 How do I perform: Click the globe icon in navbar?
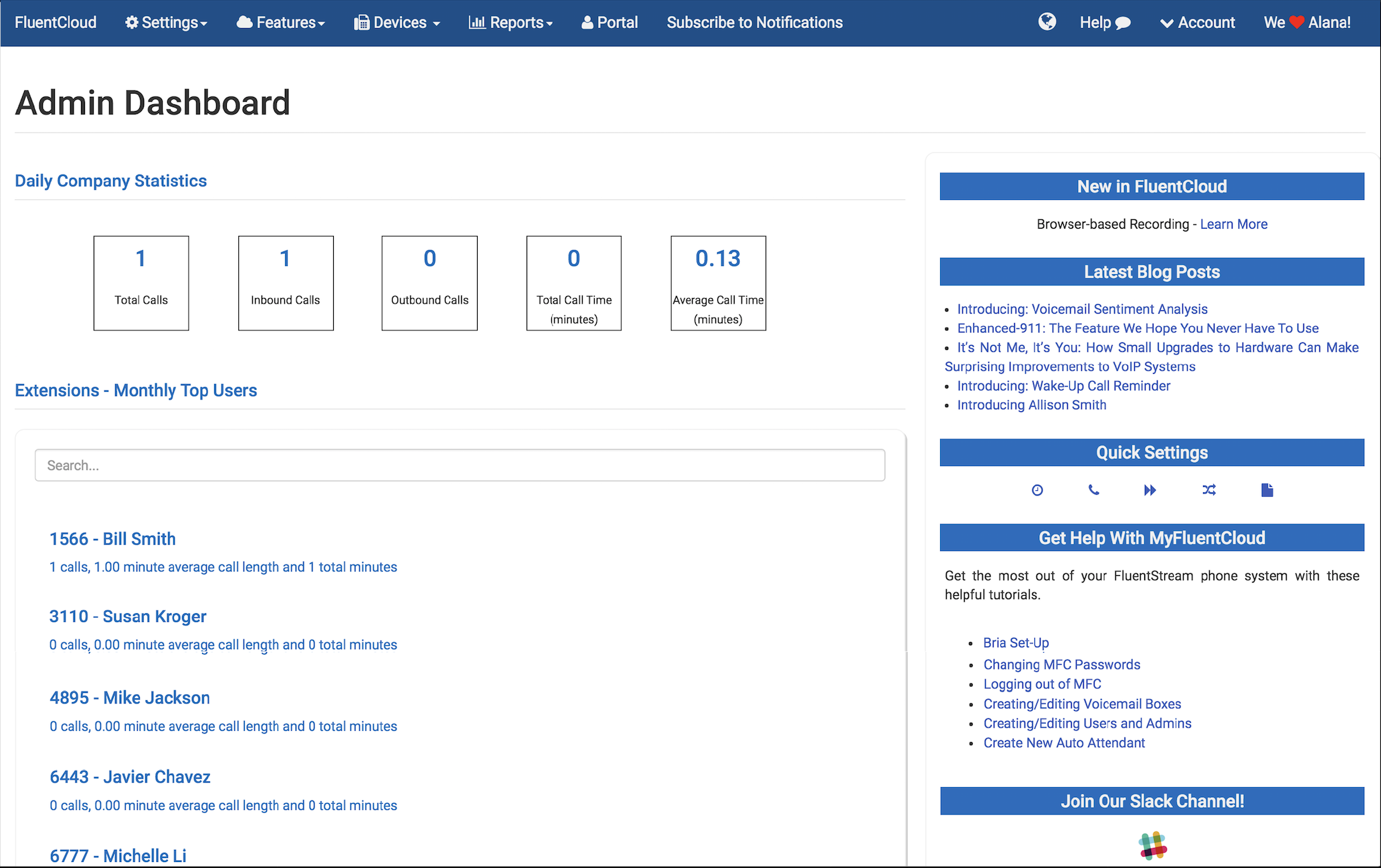[x=1047, y=22]
